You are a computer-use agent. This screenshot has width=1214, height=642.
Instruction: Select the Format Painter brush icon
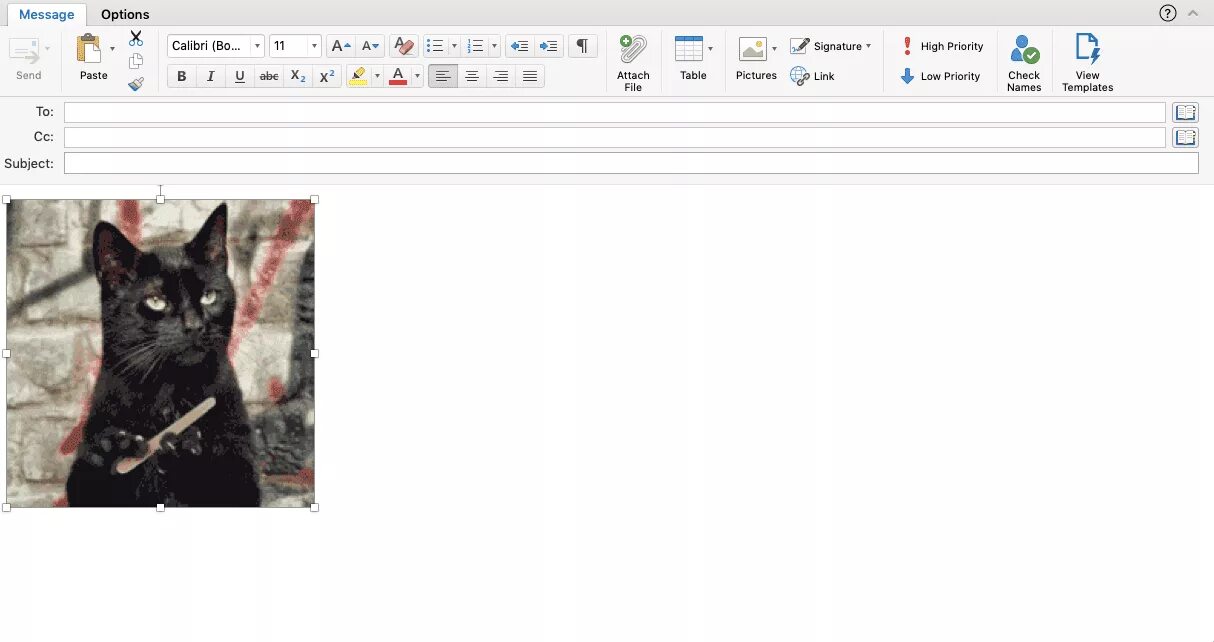pos(136,84)
